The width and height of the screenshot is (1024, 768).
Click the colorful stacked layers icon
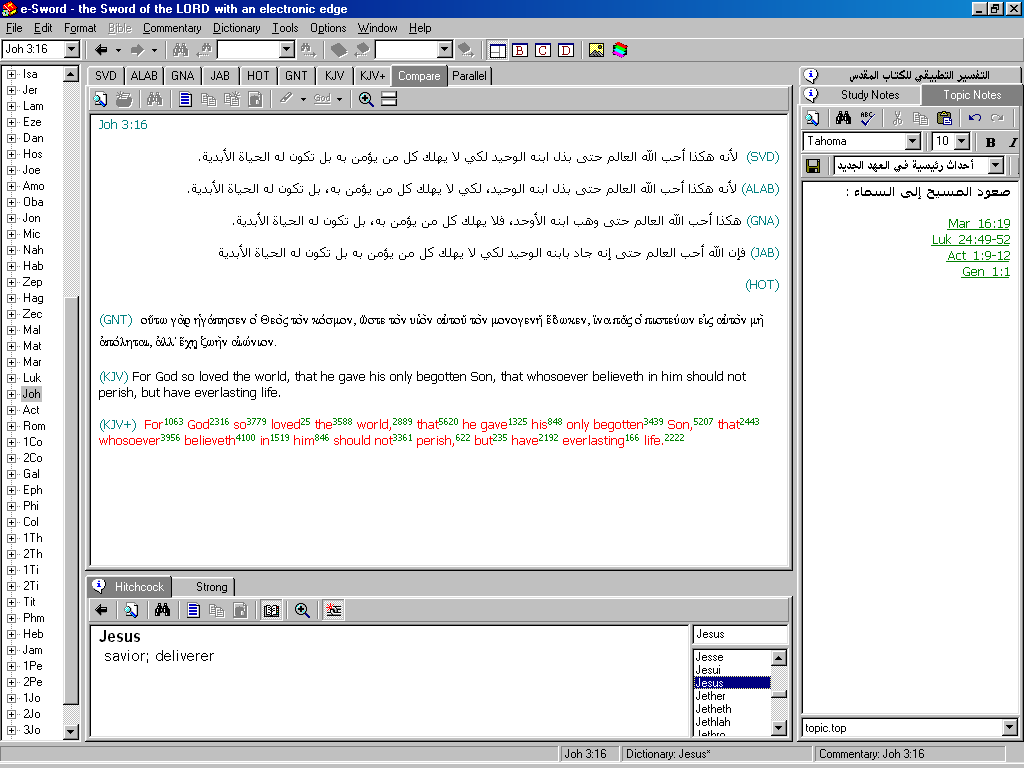coord(620,50)
